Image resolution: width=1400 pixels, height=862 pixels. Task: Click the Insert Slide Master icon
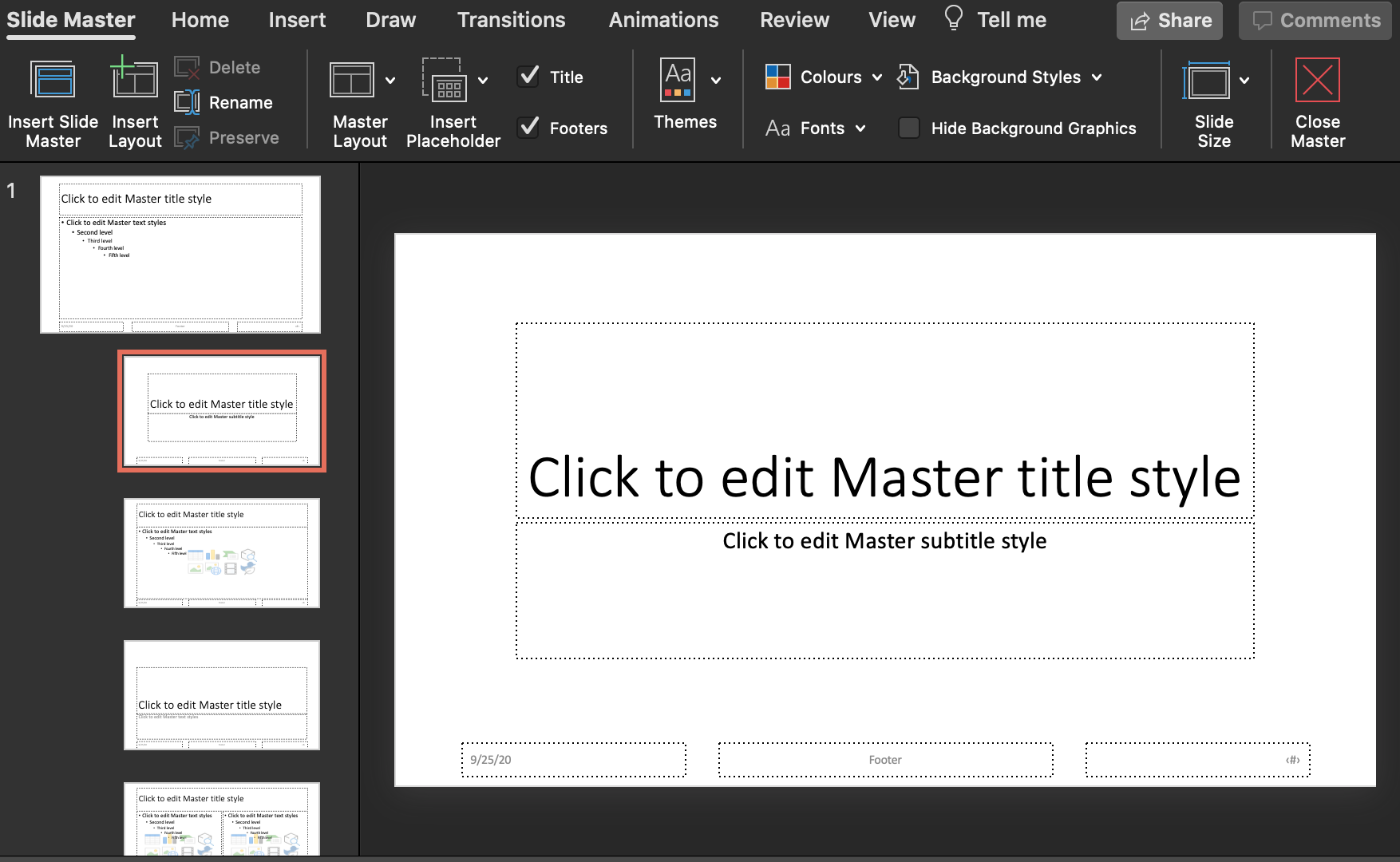[x=53, y=80]
